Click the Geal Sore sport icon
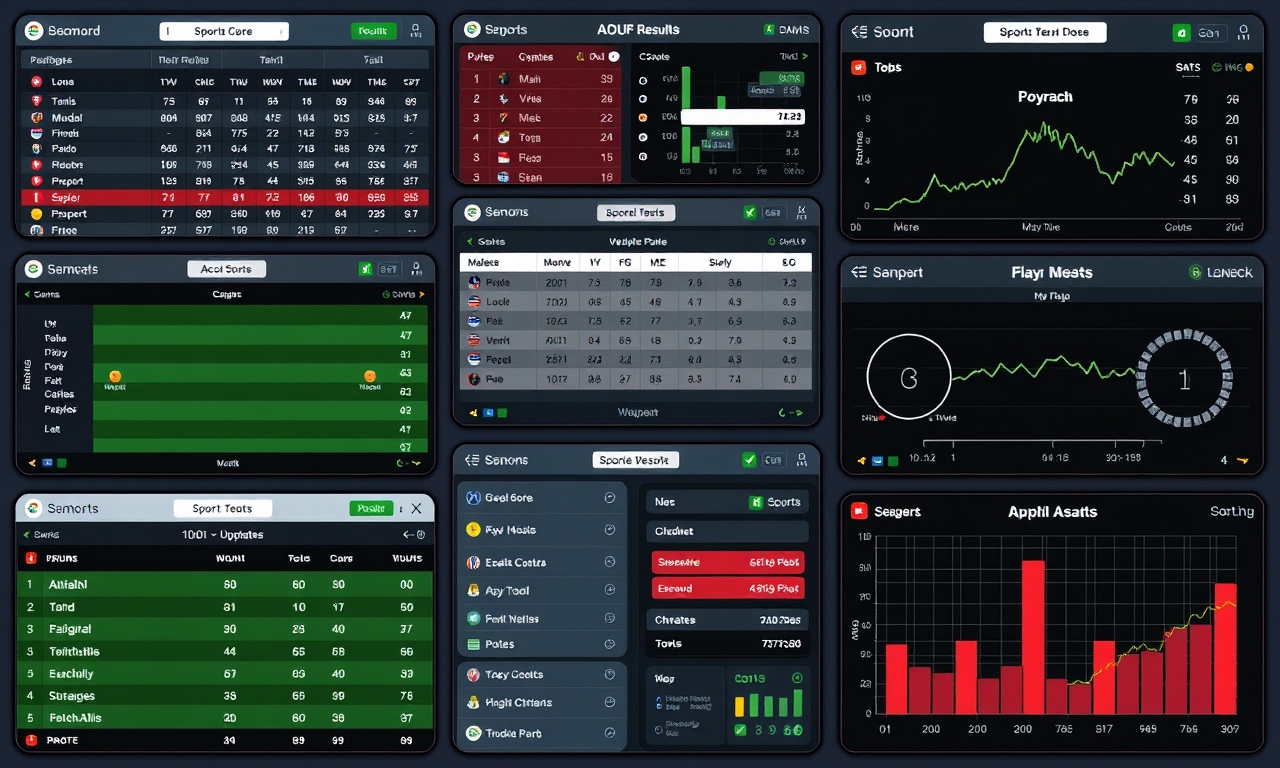 point(474,498)
